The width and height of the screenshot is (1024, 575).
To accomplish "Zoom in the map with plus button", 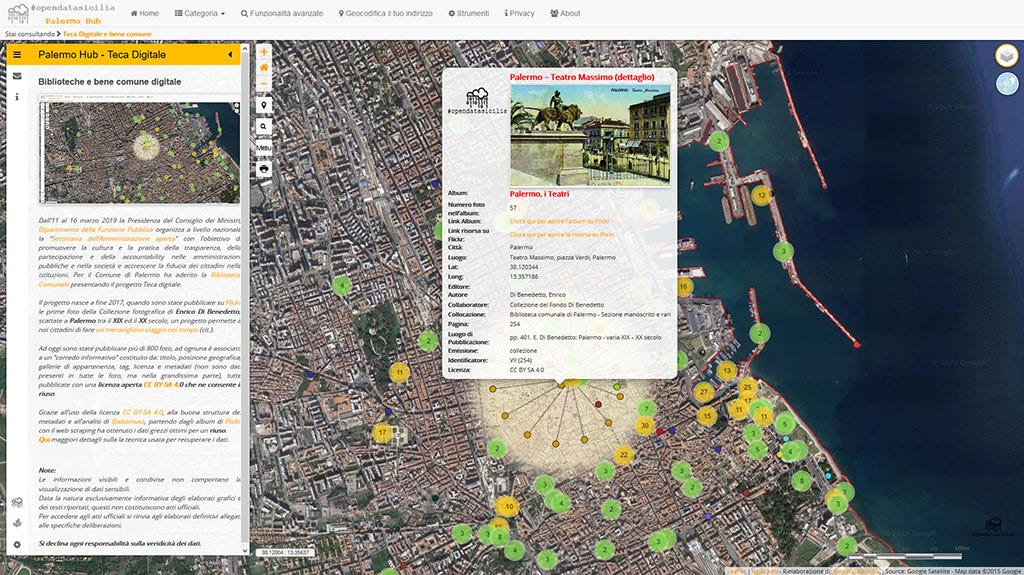I will click(x=264, y=52).
